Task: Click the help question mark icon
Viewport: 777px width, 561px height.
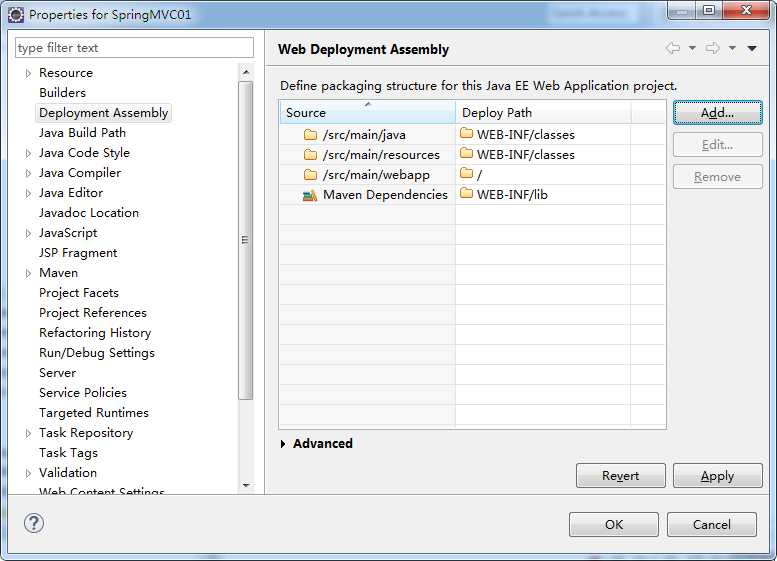Action: click(x=34, y=523)
